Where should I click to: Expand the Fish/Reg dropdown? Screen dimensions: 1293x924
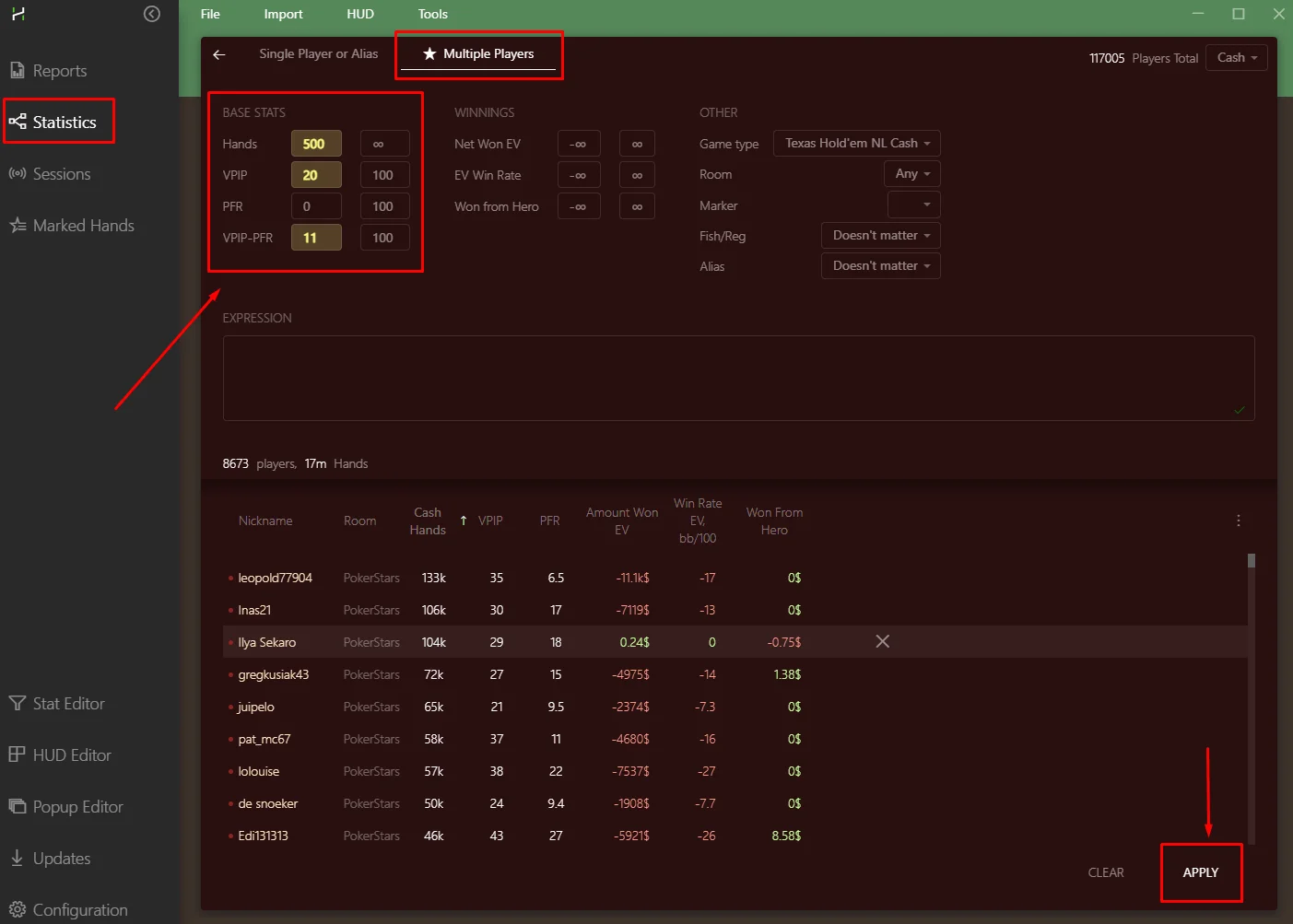(880, 236)
